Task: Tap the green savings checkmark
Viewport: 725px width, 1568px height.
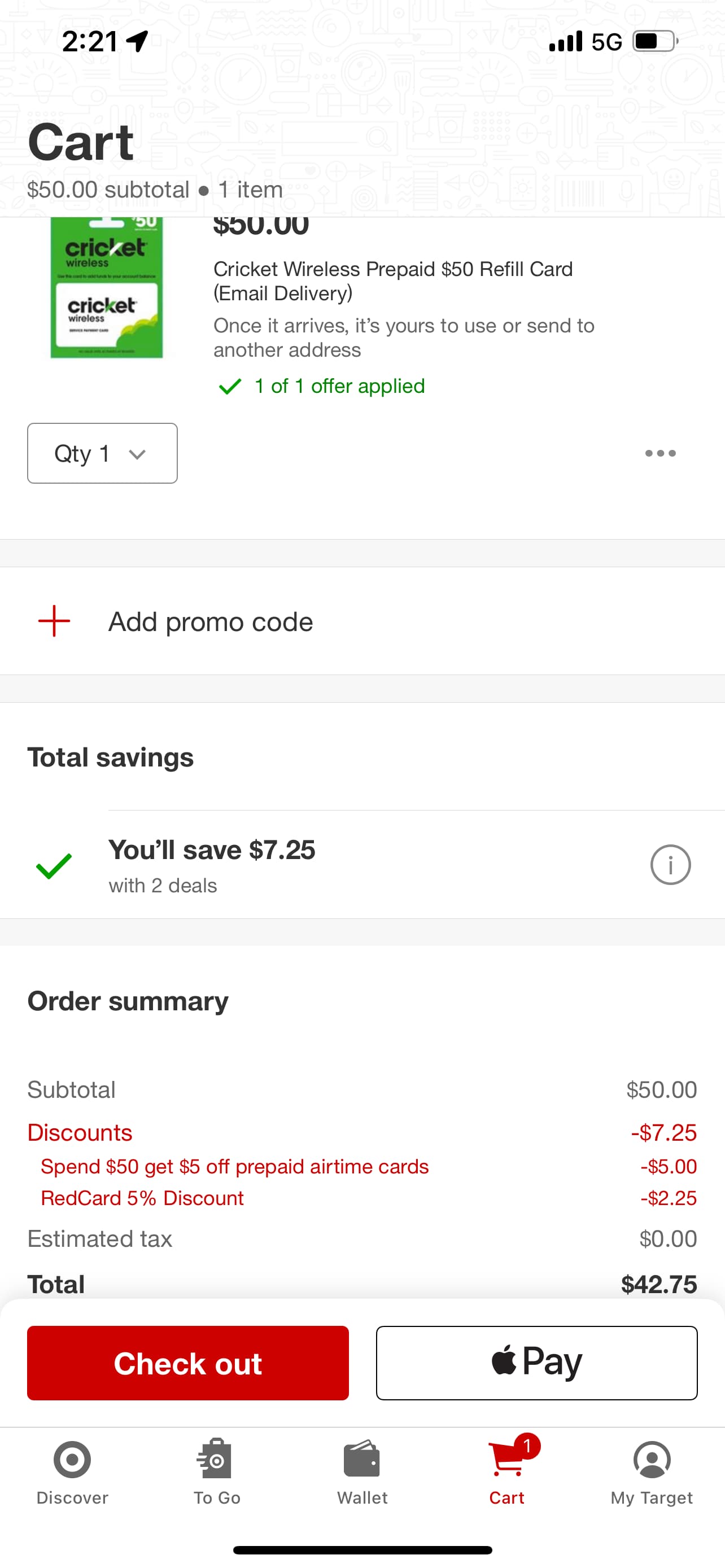Action: 54,866
